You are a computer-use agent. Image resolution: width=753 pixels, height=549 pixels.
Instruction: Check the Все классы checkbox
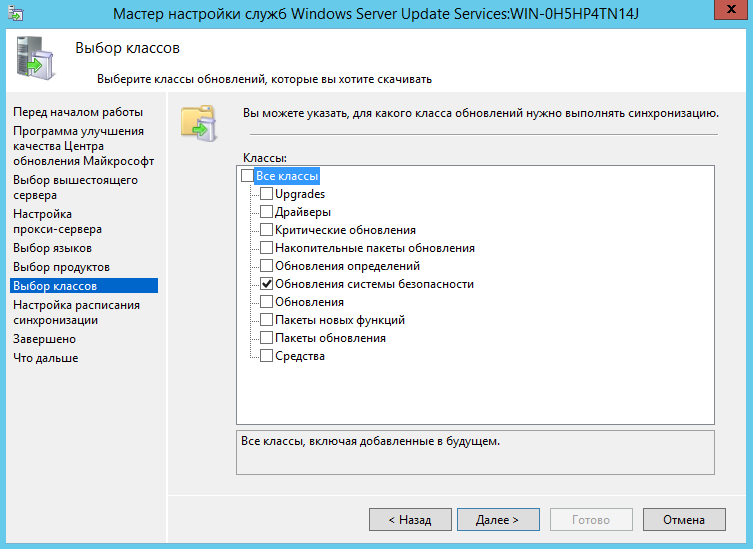[x=247, y=176]
